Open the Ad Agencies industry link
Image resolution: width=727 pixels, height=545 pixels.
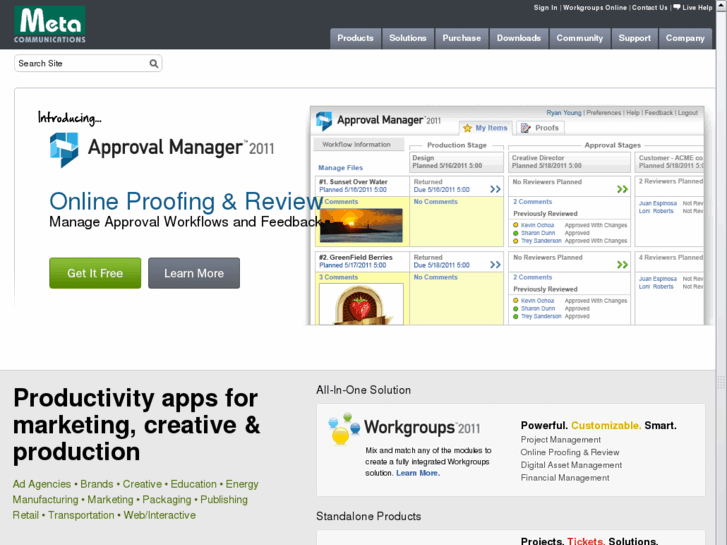click(42, 484)
